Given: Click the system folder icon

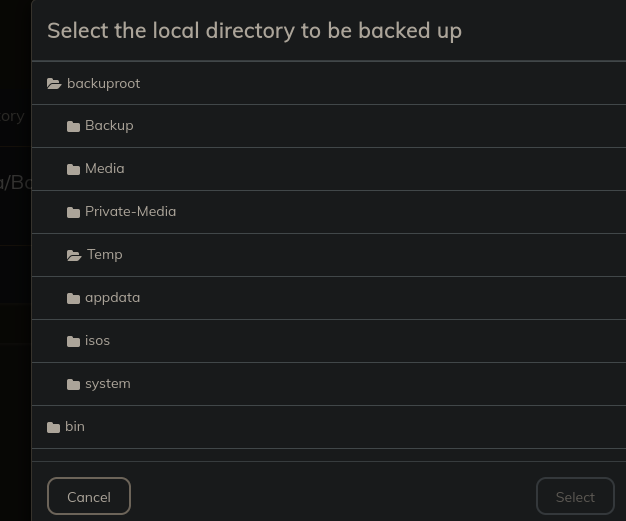Looking at the screenshot, I should pyautogui.click(x=73, y=384).
